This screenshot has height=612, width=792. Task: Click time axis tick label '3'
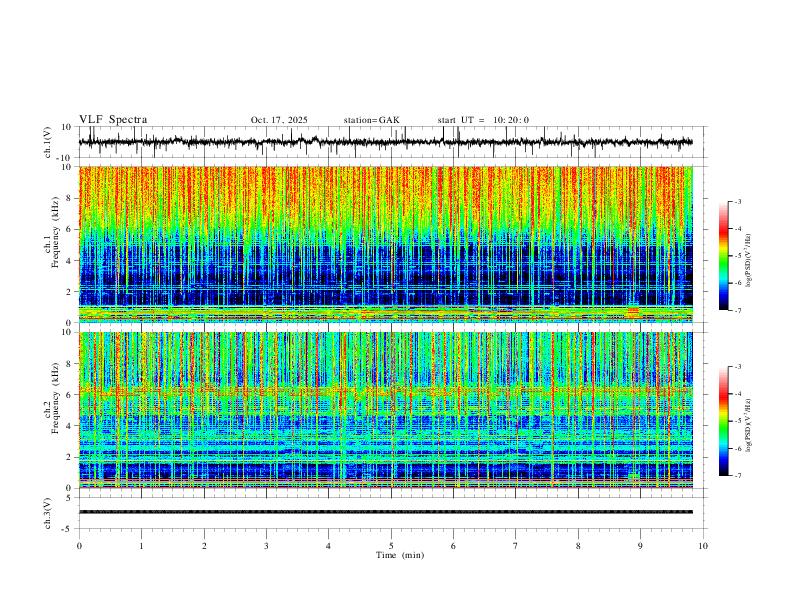click(266, 546)
